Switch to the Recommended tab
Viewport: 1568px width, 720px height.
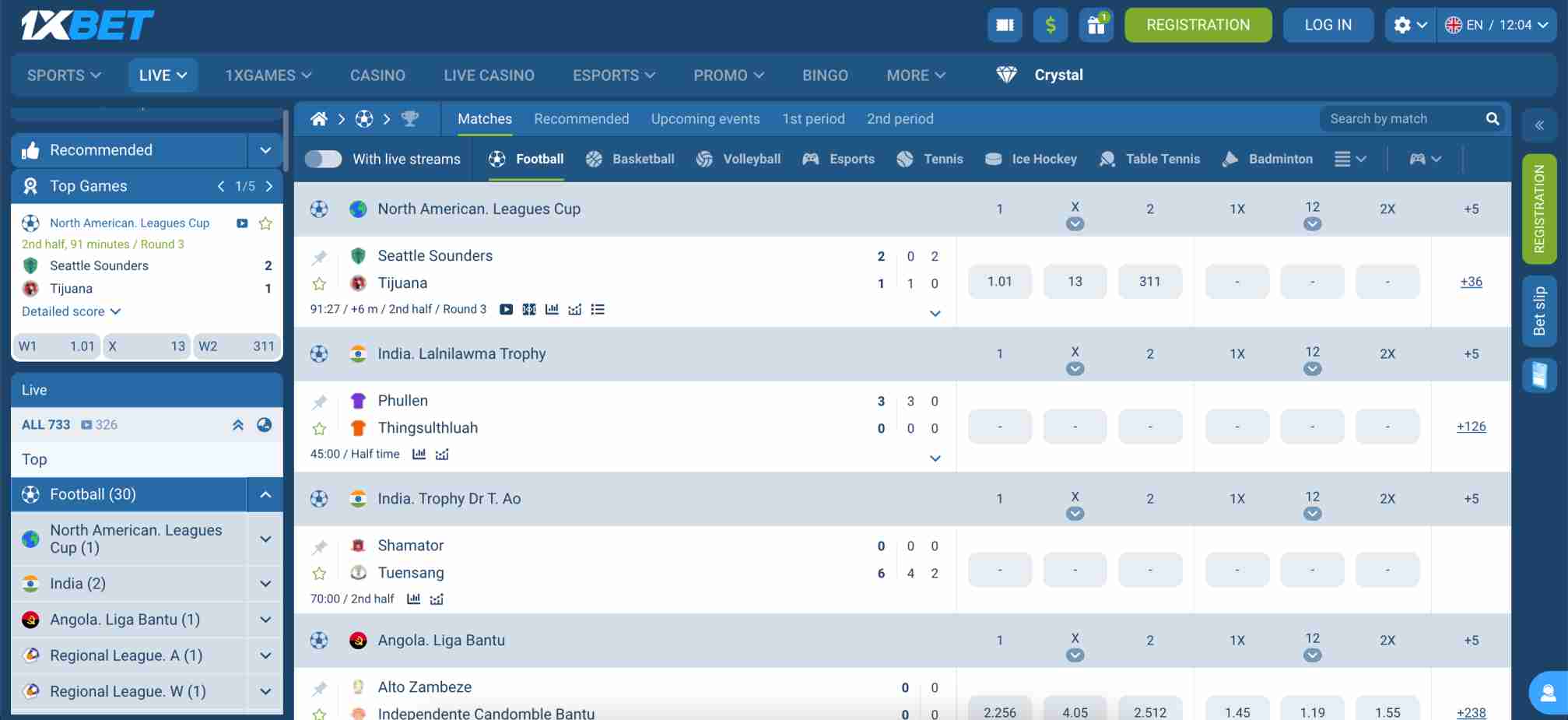(581, 119)
